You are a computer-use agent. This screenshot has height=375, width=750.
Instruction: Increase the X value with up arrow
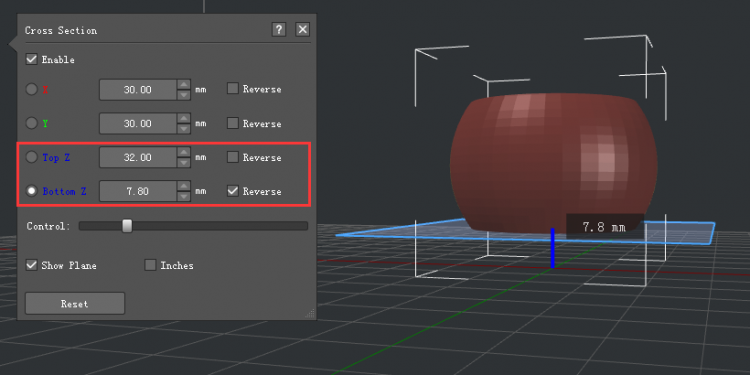coord(184,85)
